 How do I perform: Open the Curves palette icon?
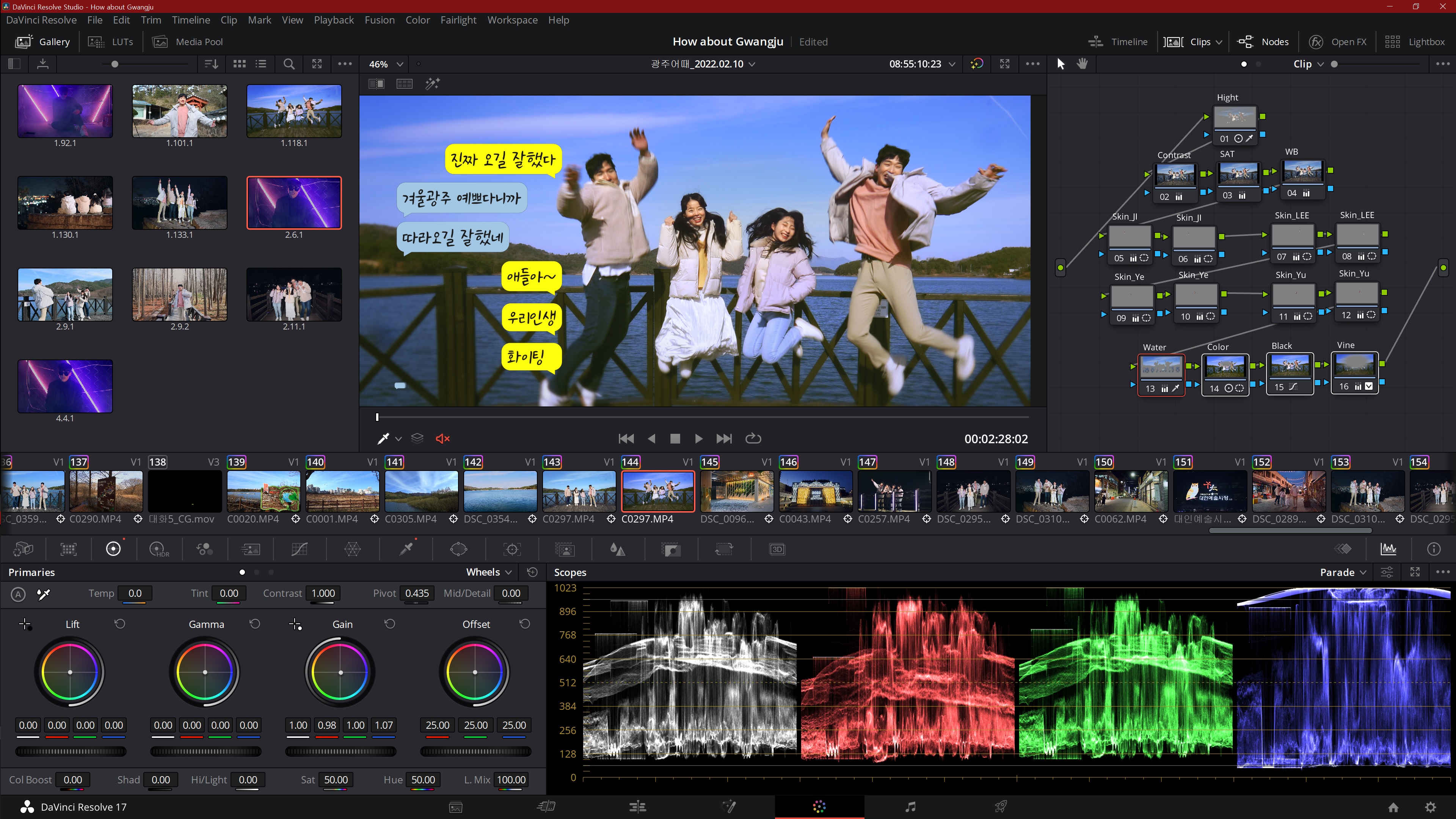pyautogui.click(x=299, y=549)
